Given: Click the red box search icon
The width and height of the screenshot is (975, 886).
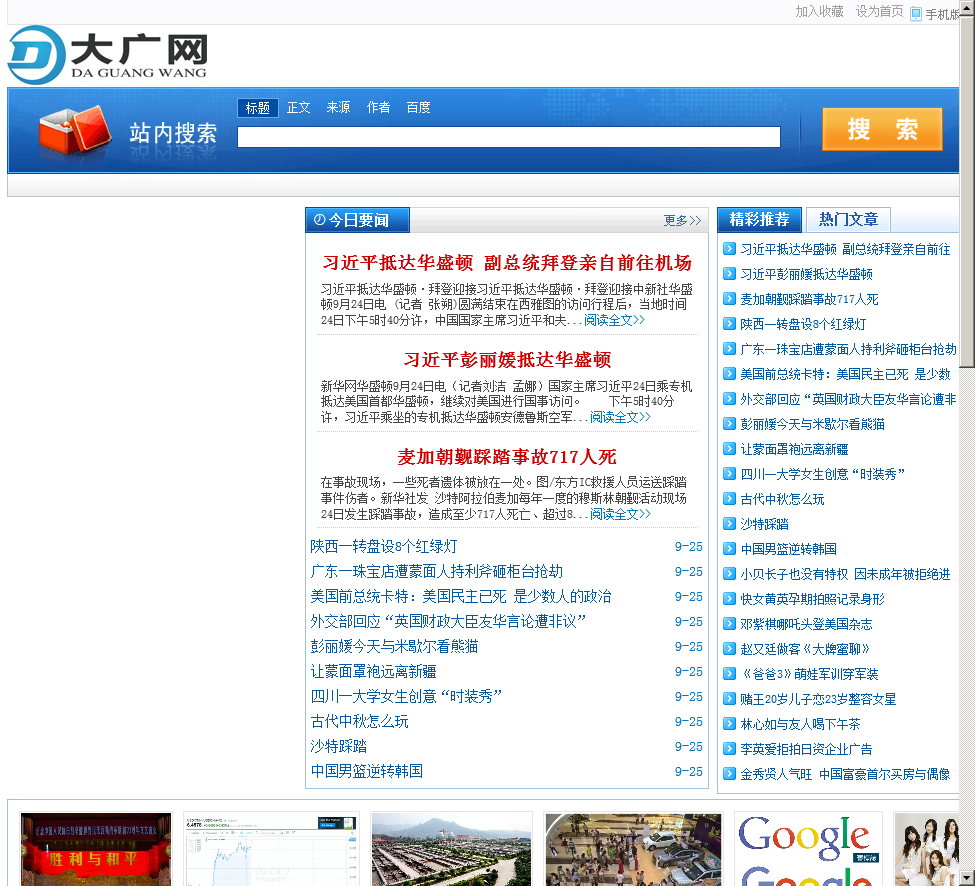Looking at the screenshot, I should click(x=75, y=129).
